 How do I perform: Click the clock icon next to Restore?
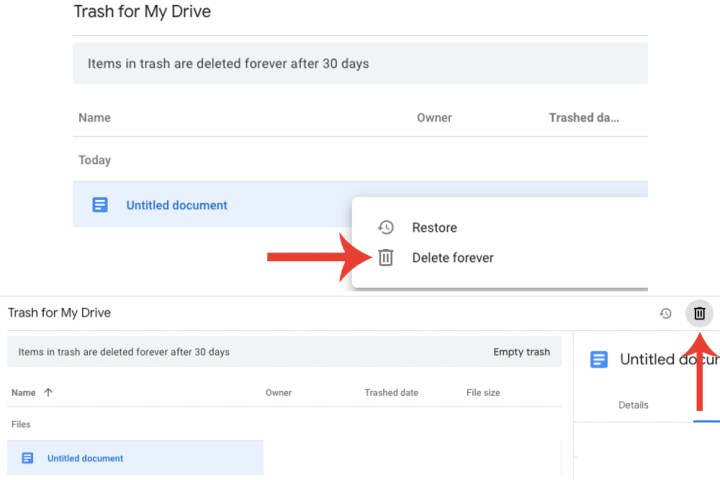[386, 228]
